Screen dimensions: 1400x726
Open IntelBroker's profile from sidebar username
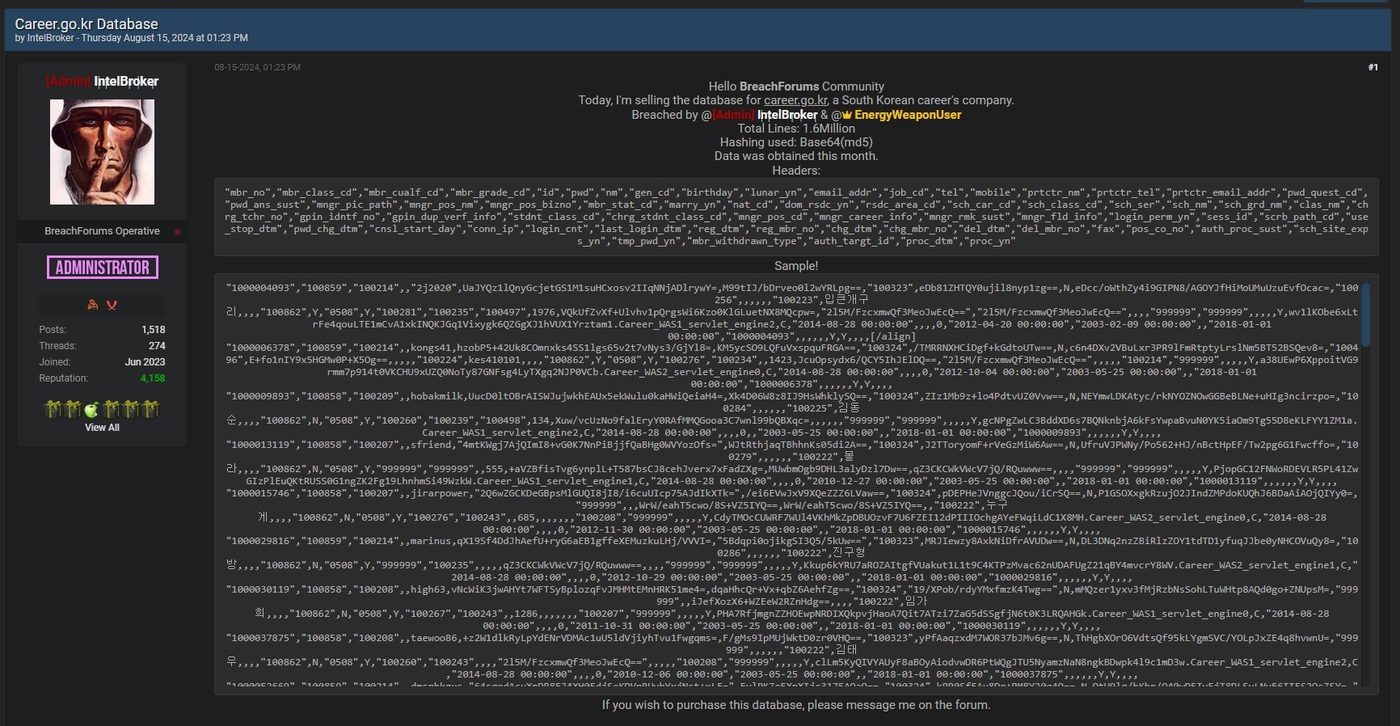[102, 81]
